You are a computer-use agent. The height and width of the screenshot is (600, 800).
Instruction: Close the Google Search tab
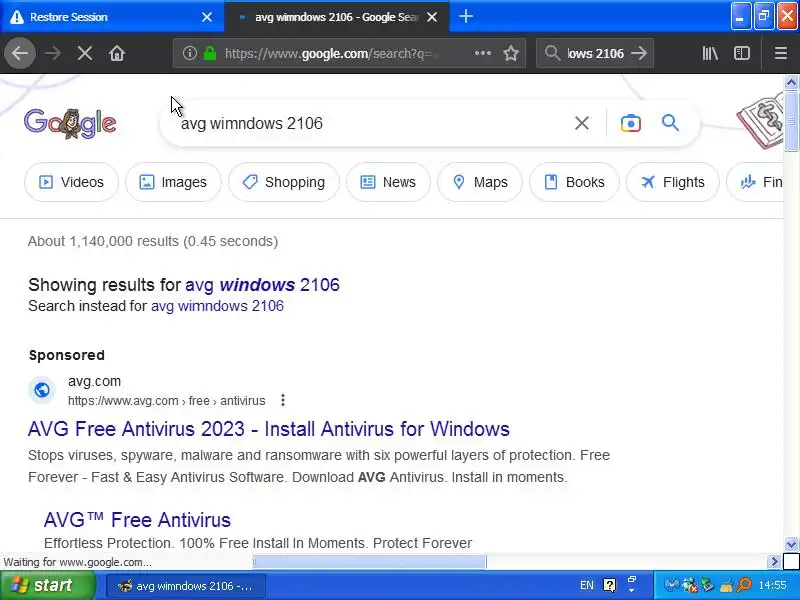click(x=432, y=17)
